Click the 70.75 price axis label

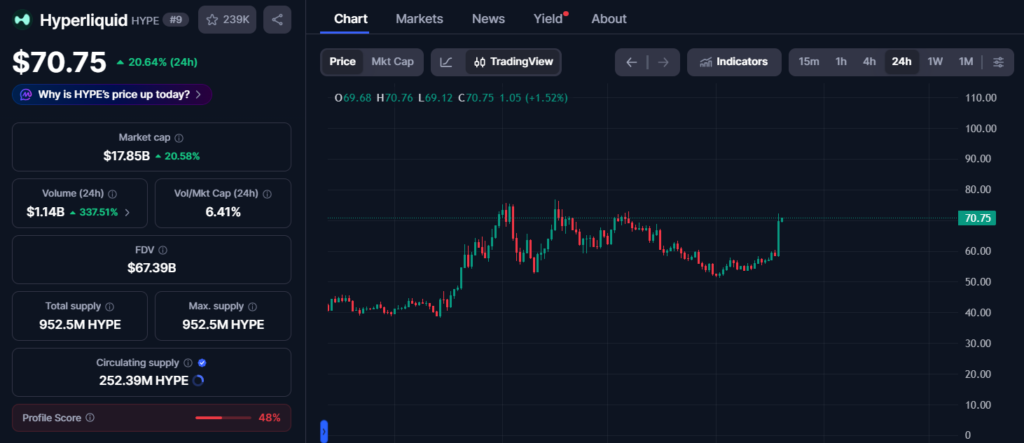coord(977,218)
